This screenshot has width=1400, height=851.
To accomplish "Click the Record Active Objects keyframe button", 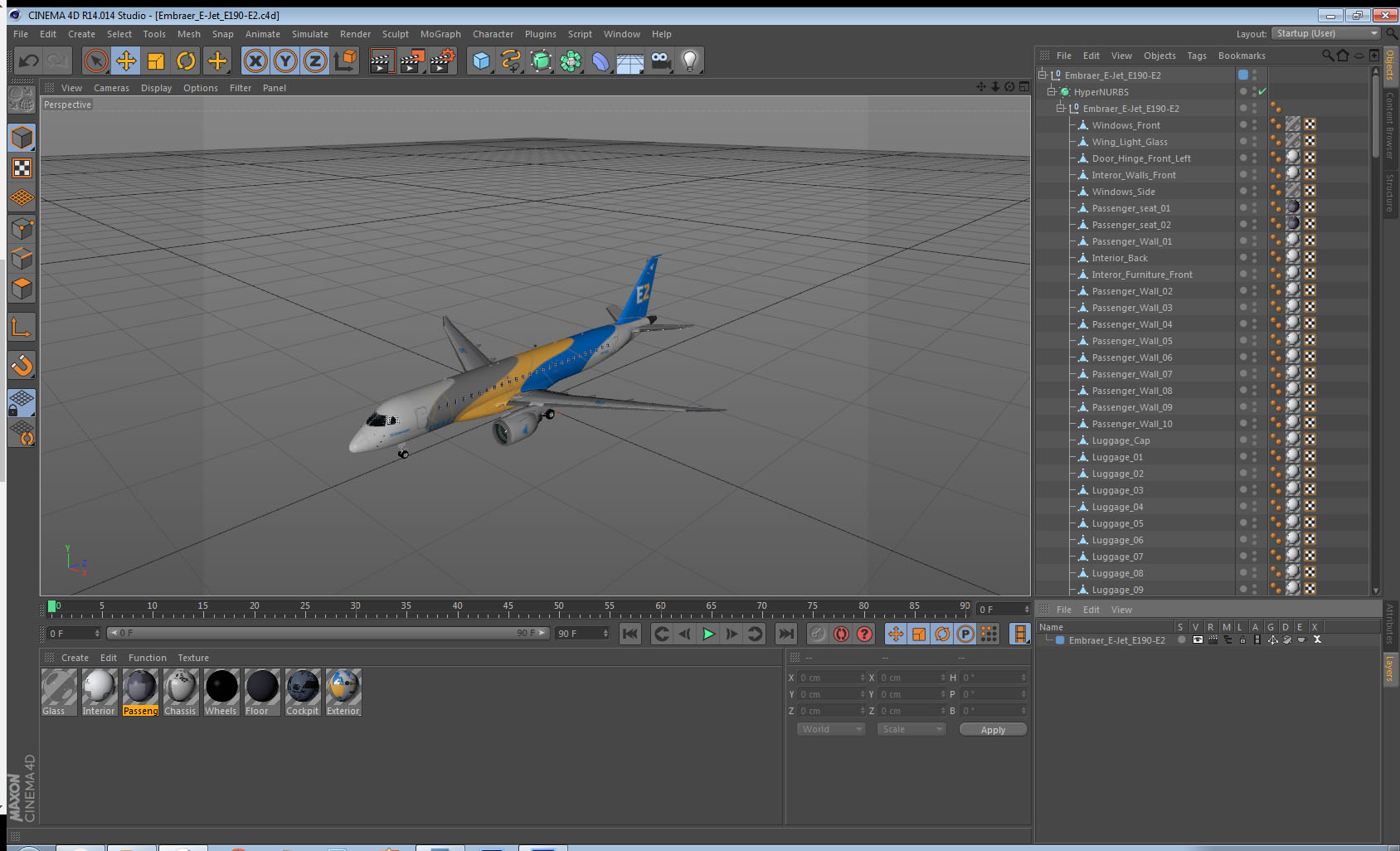I will [818, 634].
